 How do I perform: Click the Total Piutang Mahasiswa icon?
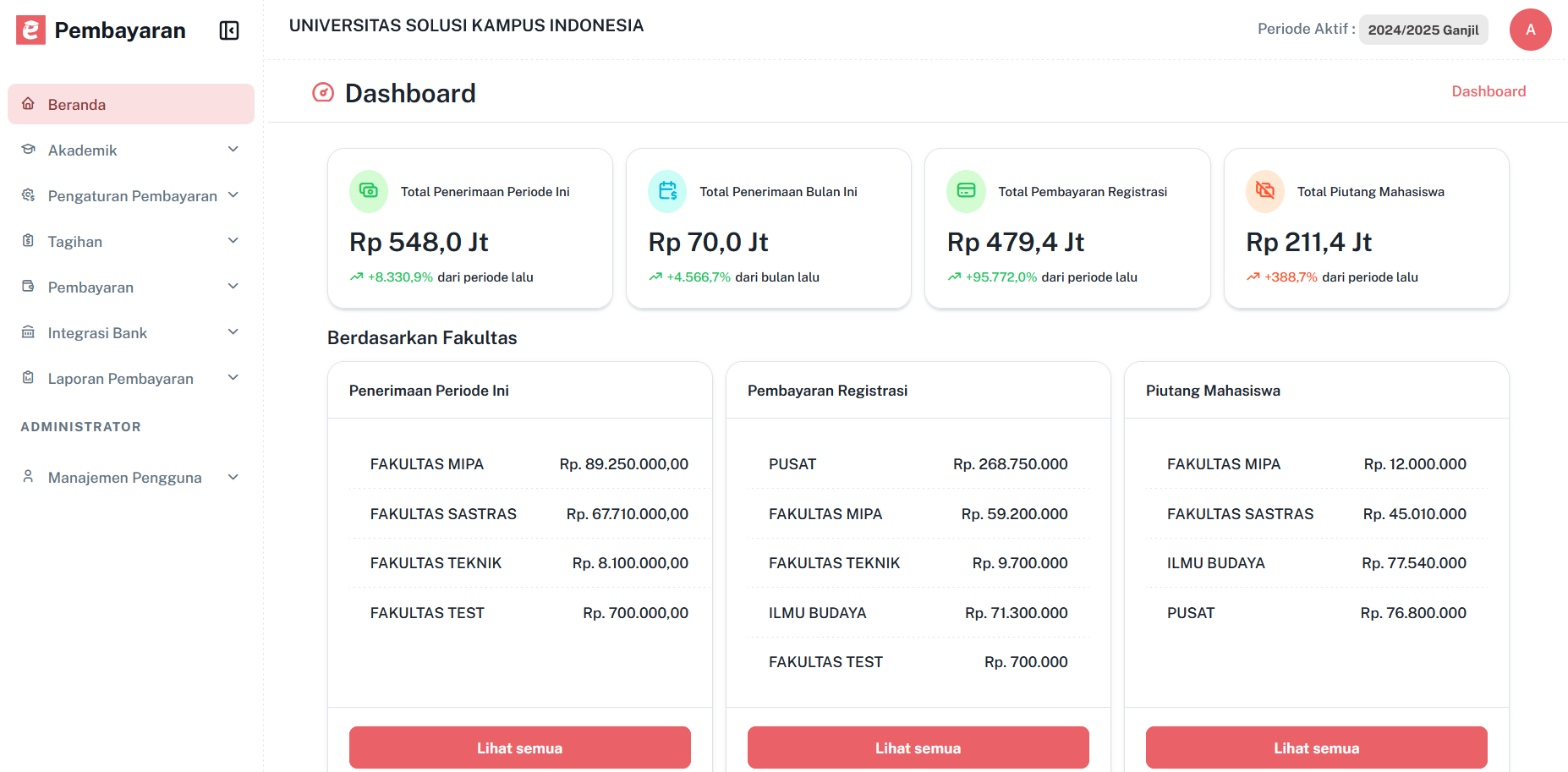tap(1264, 191)
